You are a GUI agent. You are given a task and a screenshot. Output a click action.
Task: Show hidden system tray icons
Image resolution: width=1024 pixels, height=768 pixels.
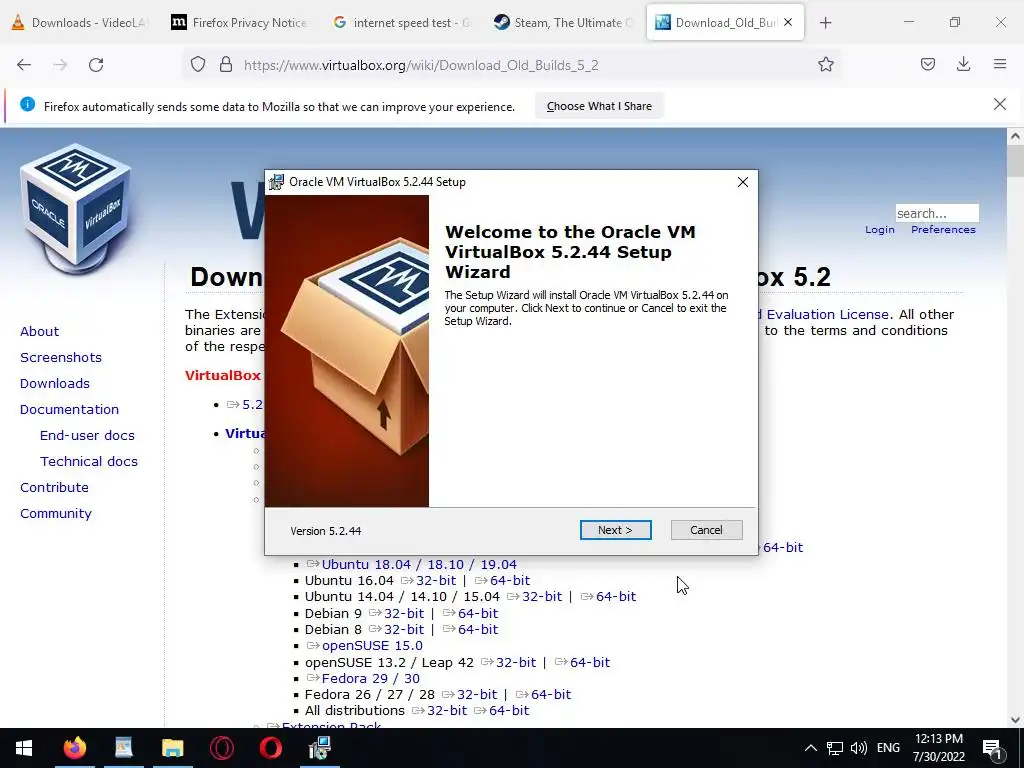(810, 748)
